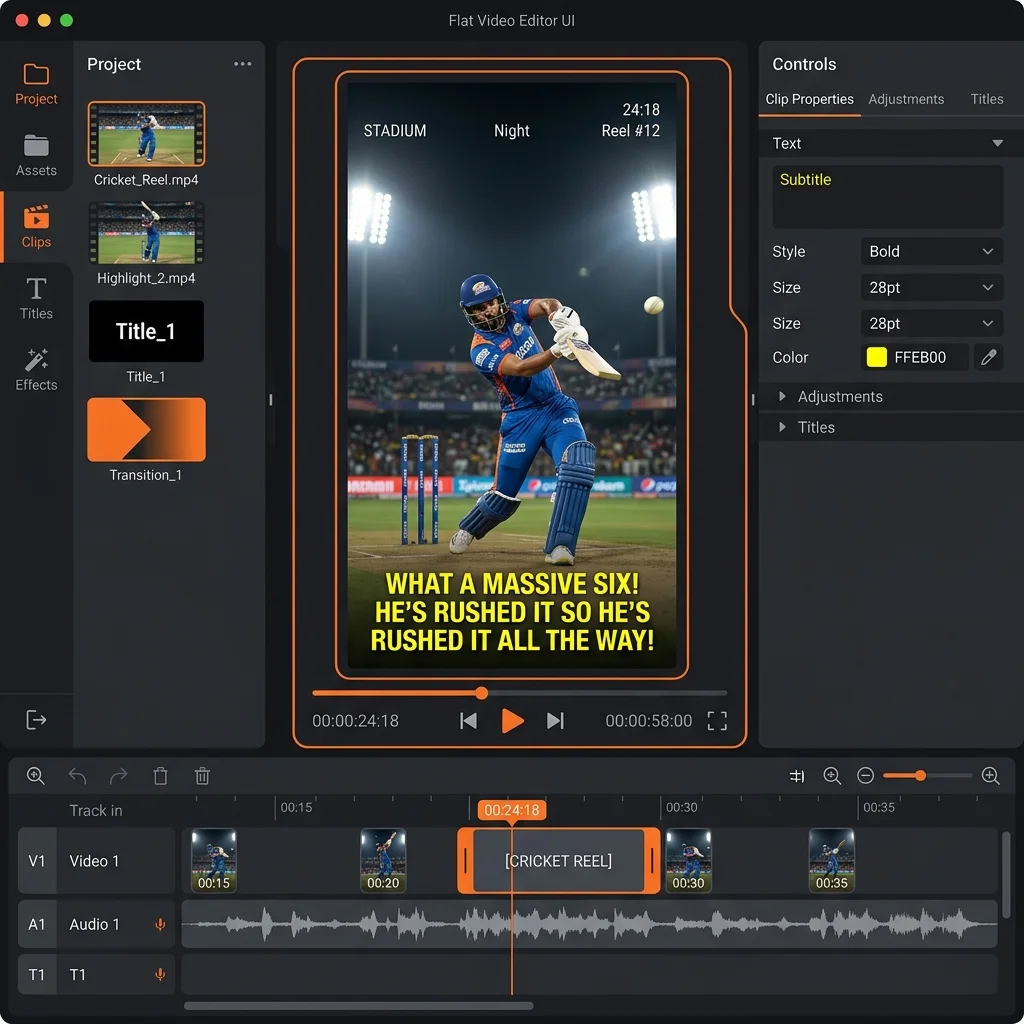The image size is (1024, 1024).
Task: Open the Assets folder in sidebar
Action: 36,155
